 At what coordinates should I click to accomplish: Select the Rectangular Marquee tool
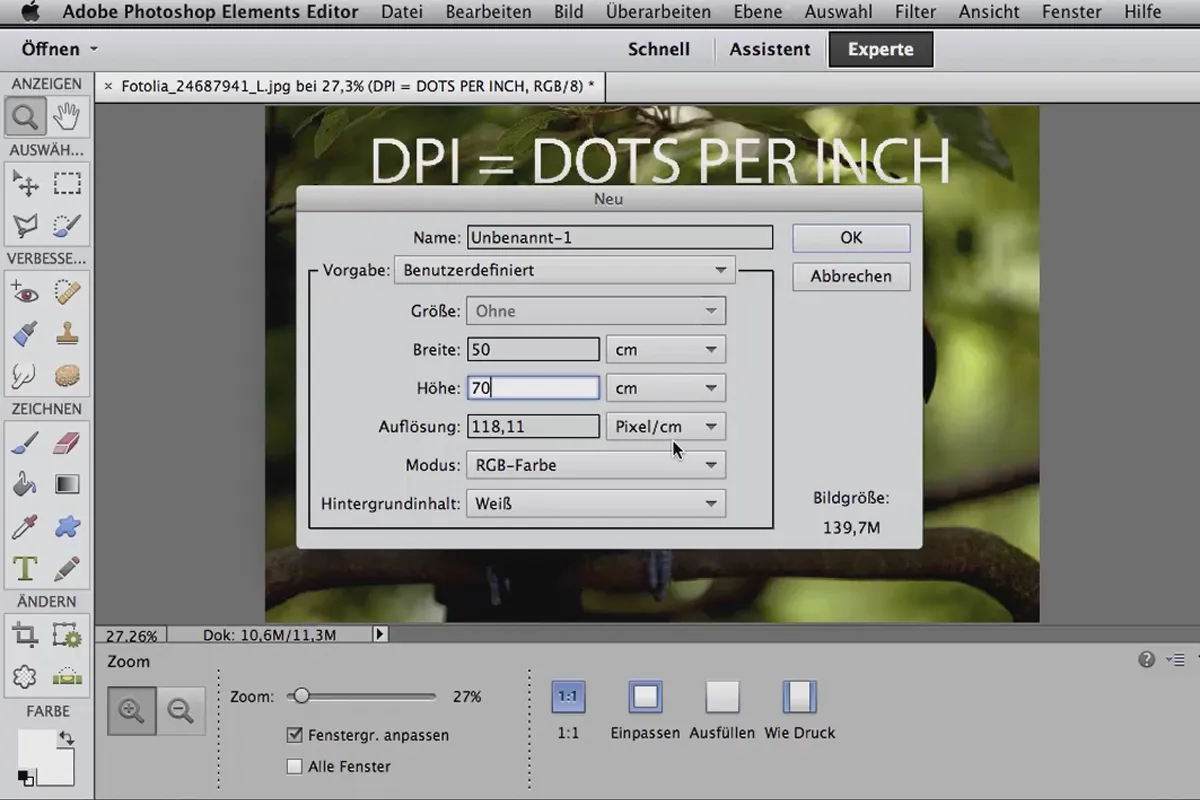coord(67,183)
